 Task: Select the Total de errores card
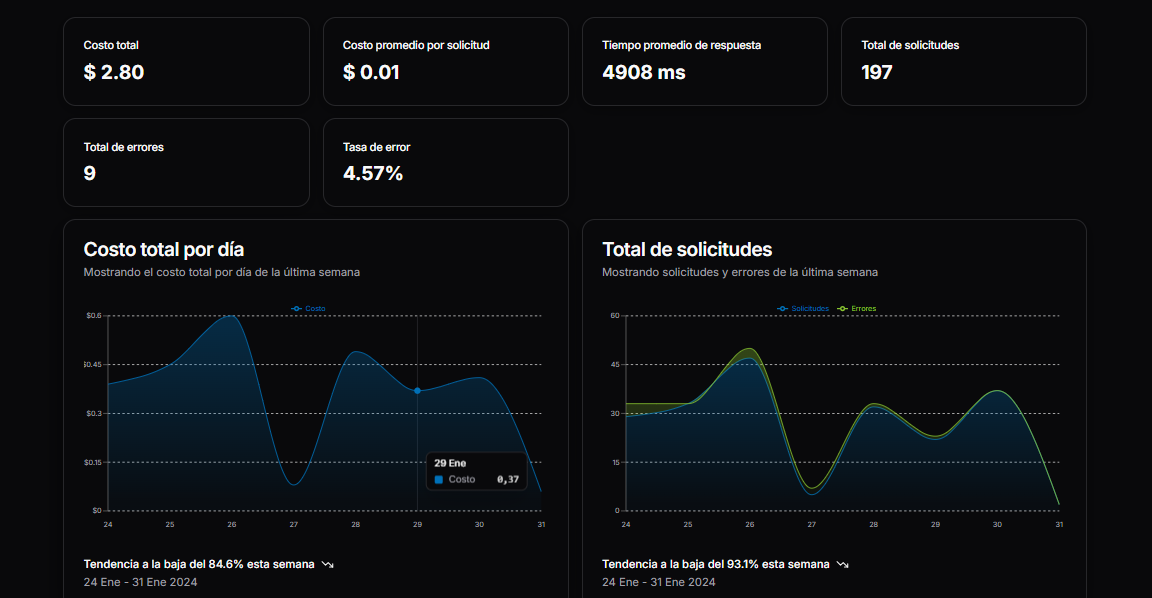click(x=186, y=162)
